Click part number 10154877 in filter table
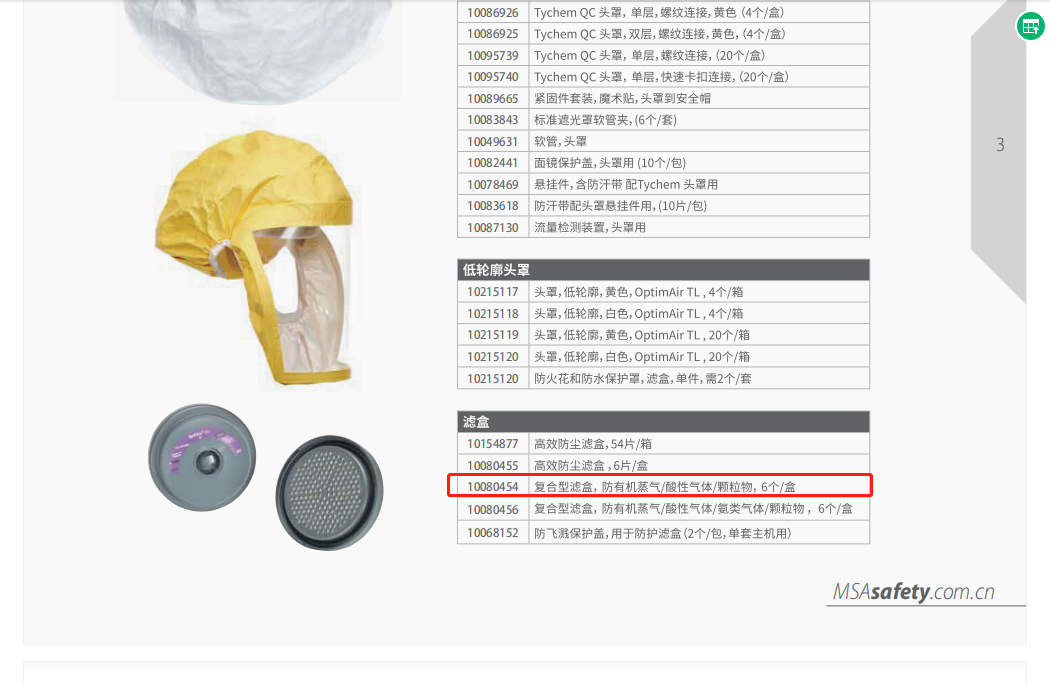 (493, 443)
